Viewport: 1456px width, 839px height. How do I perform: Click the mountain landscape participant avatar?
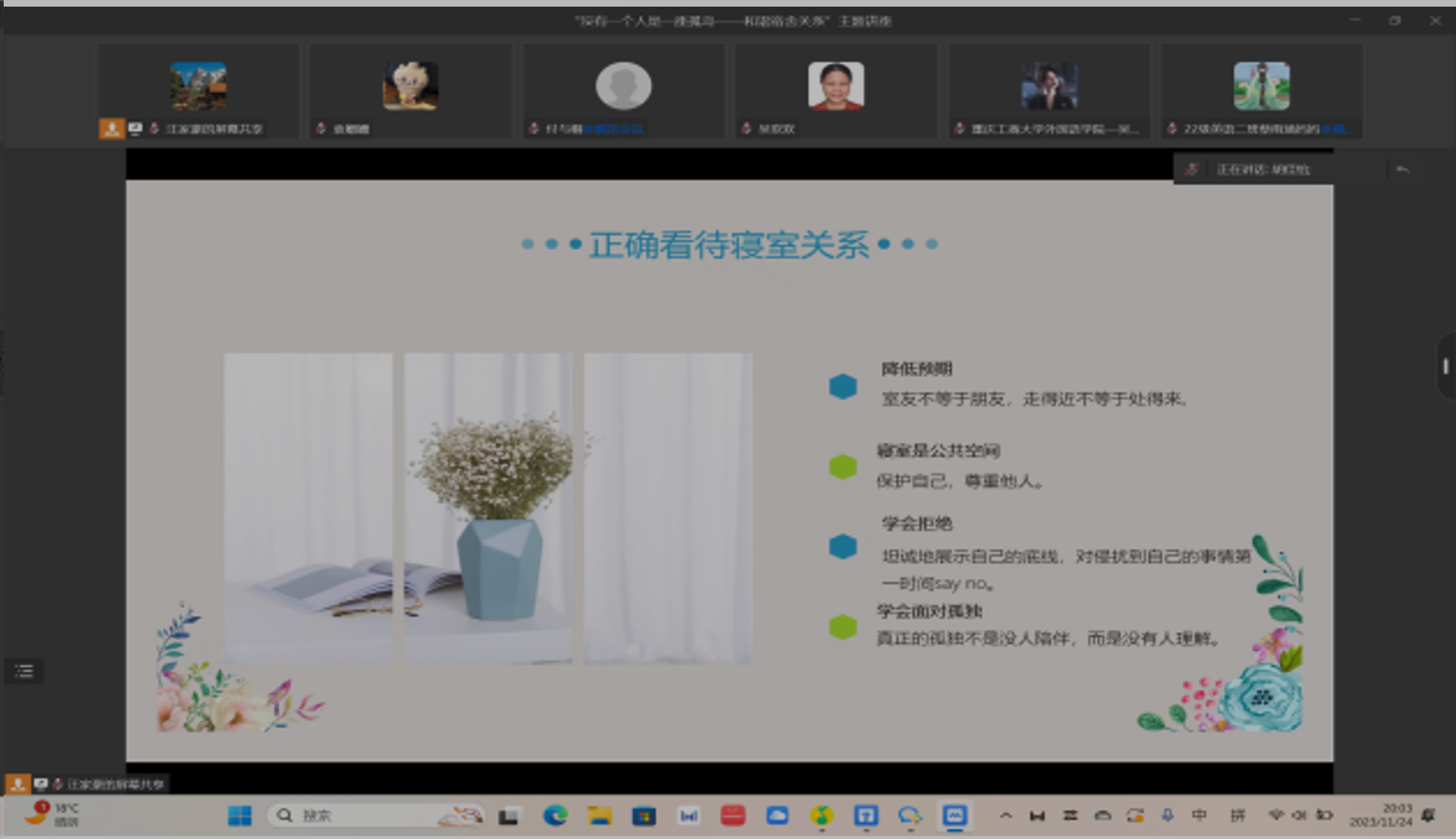click(198, 86)
